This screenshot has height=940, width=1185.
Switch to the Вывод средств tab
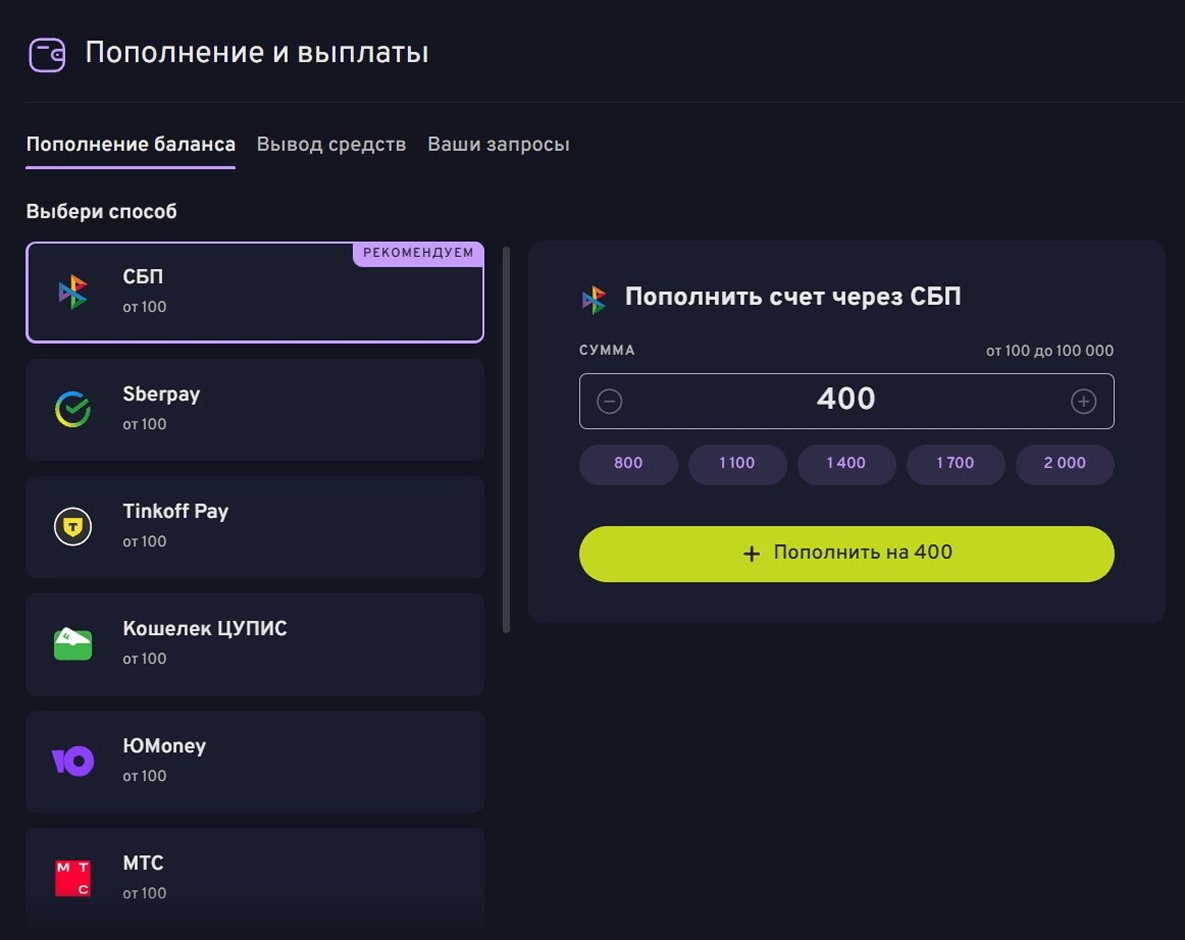click(x=330, y=144)
